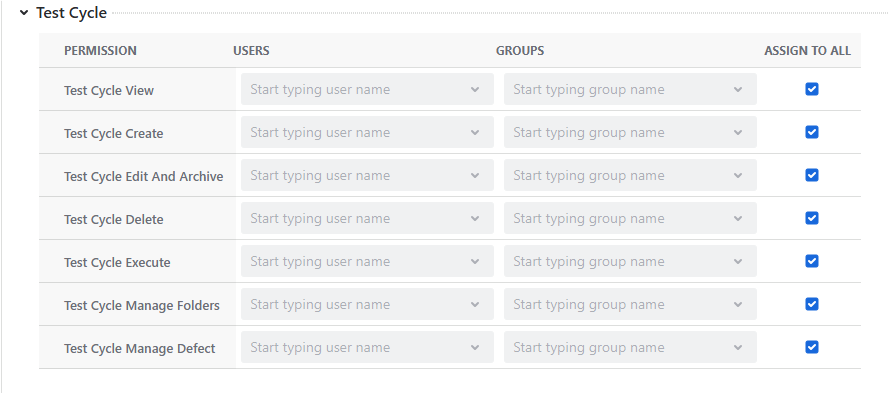Select the Test Cycle Edit And Archive label

point(144,176)
